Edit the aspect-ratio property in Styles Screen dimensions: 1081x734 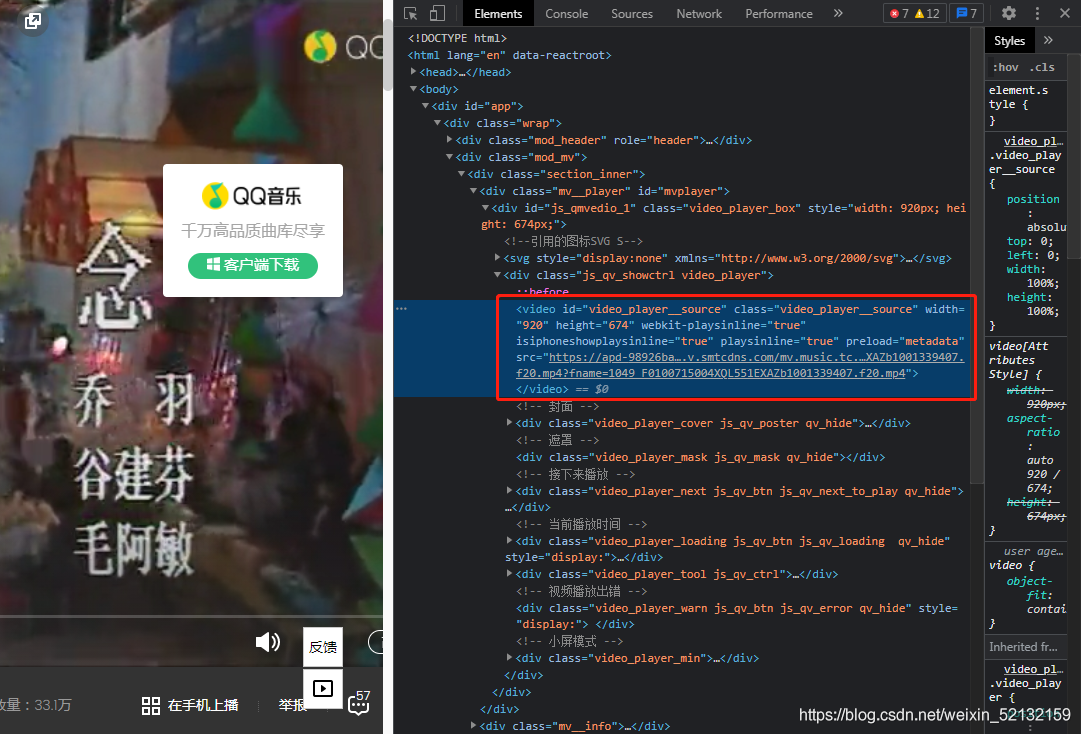coord(1033,425)
